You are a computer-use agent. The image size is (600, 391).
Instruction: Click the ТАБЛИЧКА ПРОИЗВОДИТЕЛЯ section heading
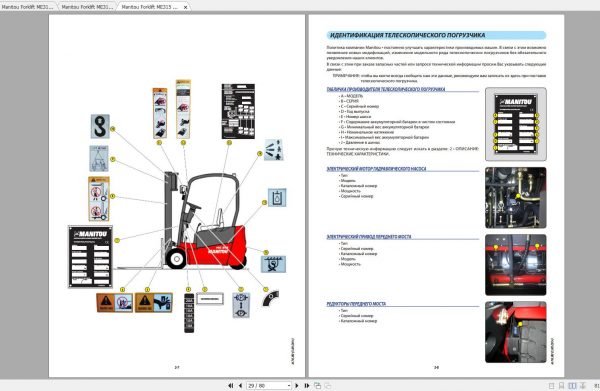point(386,89)
